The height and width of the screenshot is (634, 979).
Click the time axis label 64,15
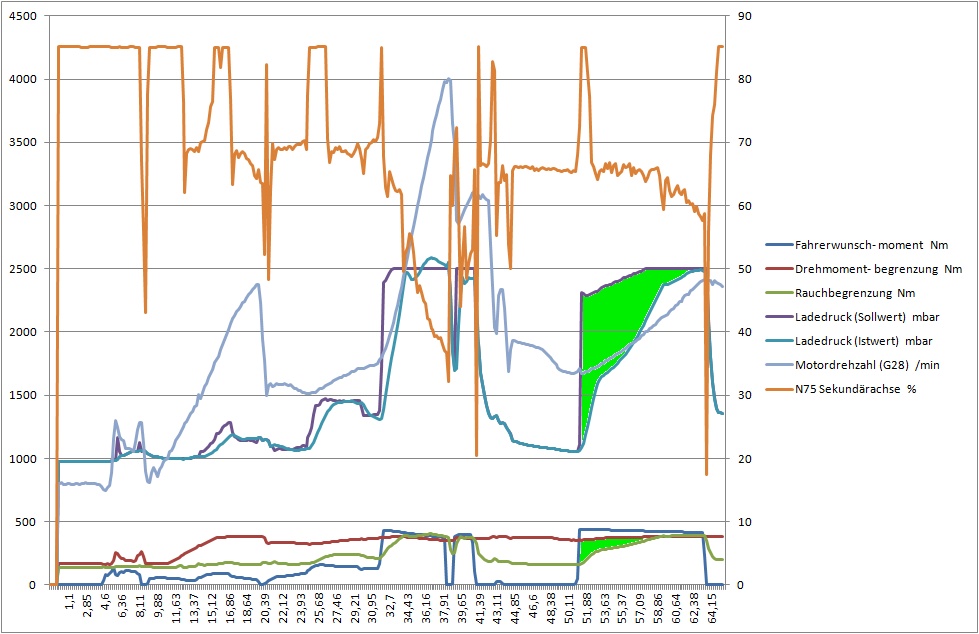click(712, 608)
